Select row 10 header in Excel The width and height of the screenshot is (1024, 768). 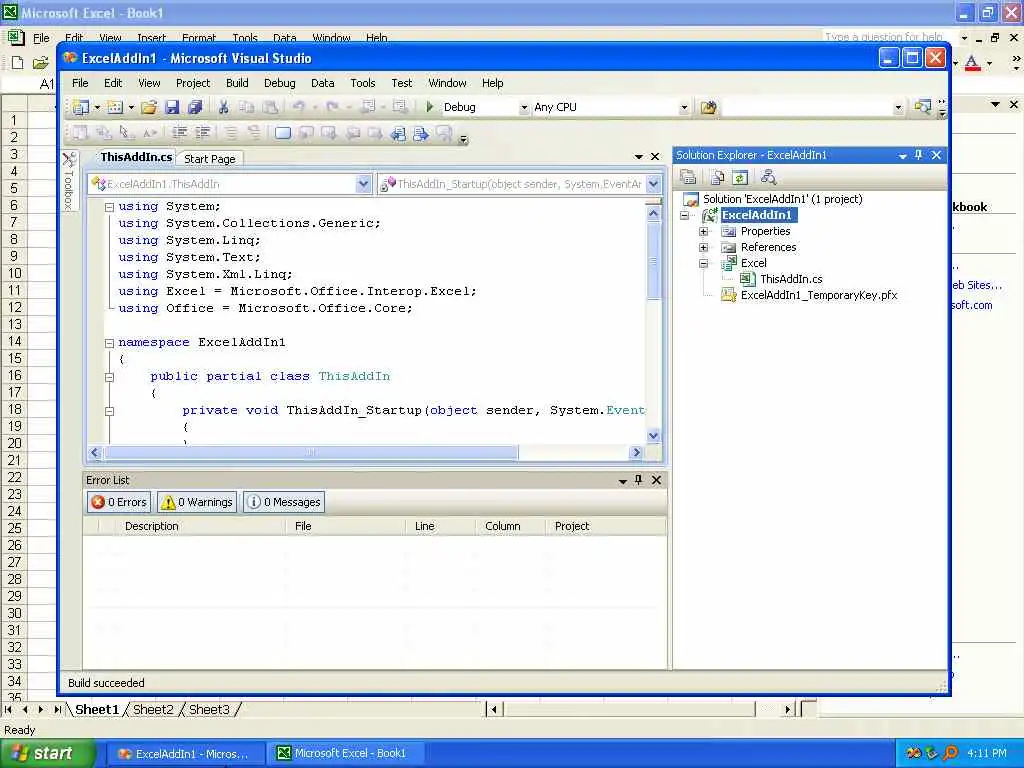point(14,274)
